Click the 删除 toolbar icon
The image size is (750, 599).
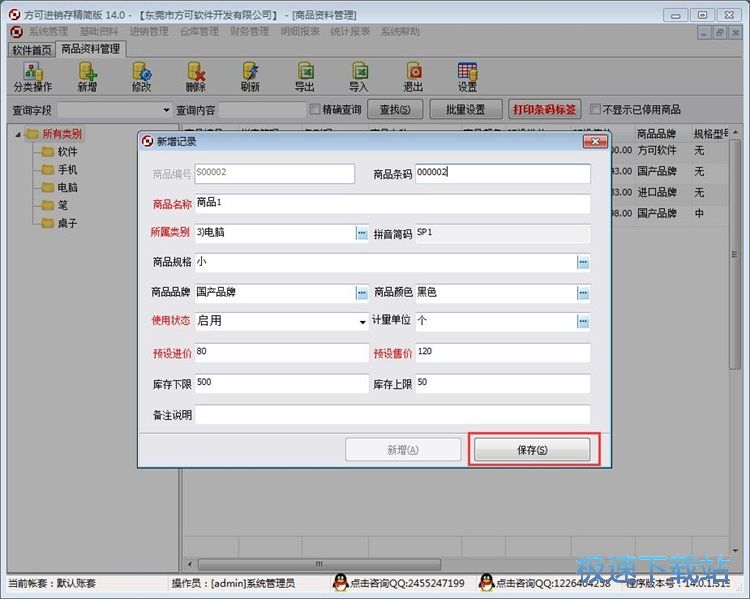pos(196,77)
